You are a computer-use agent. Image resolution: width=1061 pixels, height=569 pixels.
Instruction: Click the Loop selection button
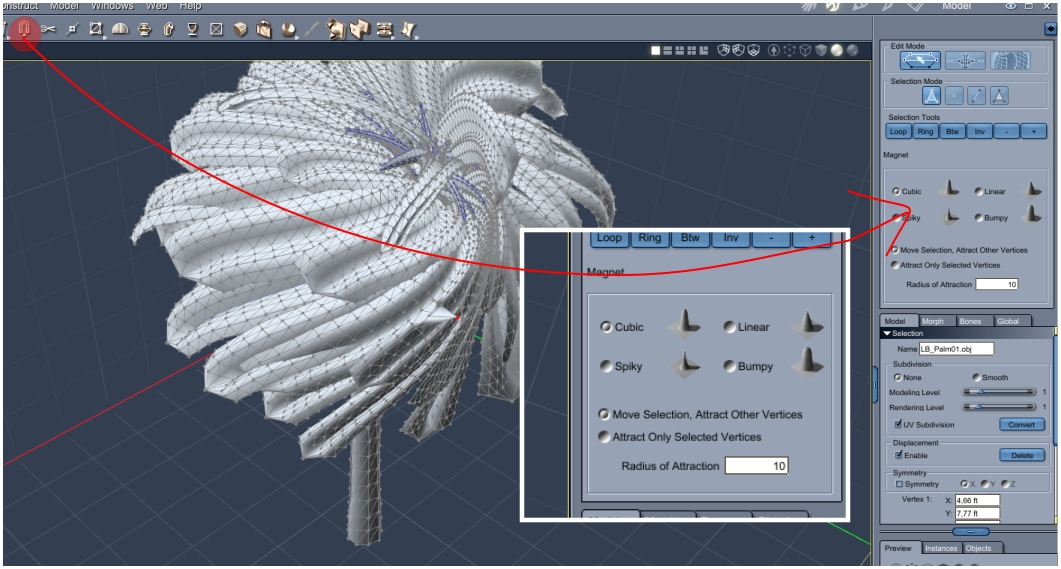898,131
